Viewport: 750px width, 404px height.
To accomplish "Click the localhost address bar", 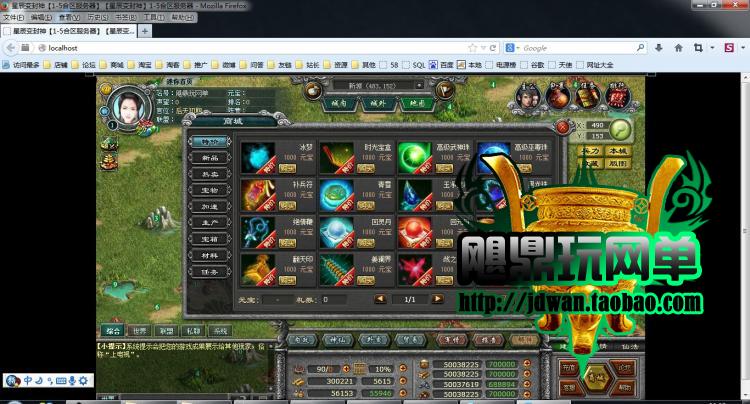I will 258,48.
